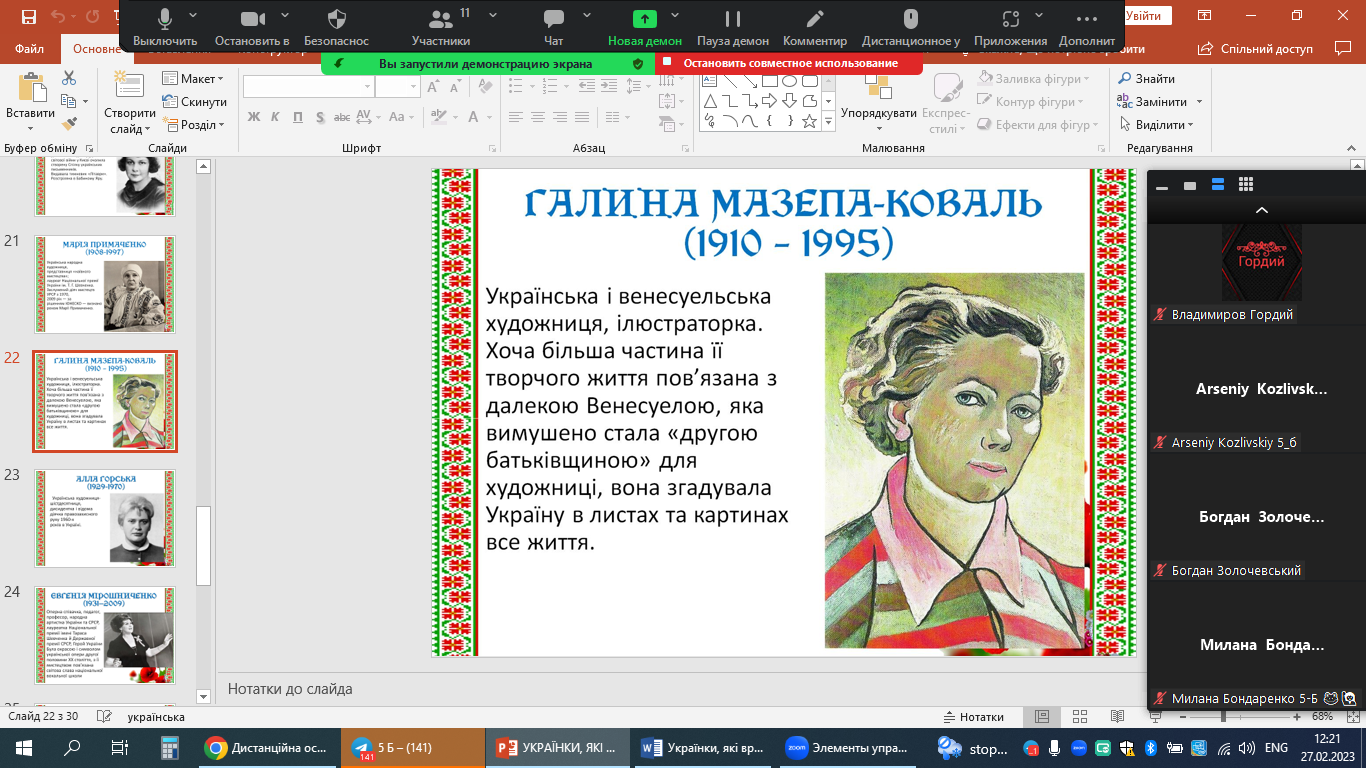The image size is (1366, 768).
Task: Create a new slide with Створити слайд
Action: click(x=130, y=102)
